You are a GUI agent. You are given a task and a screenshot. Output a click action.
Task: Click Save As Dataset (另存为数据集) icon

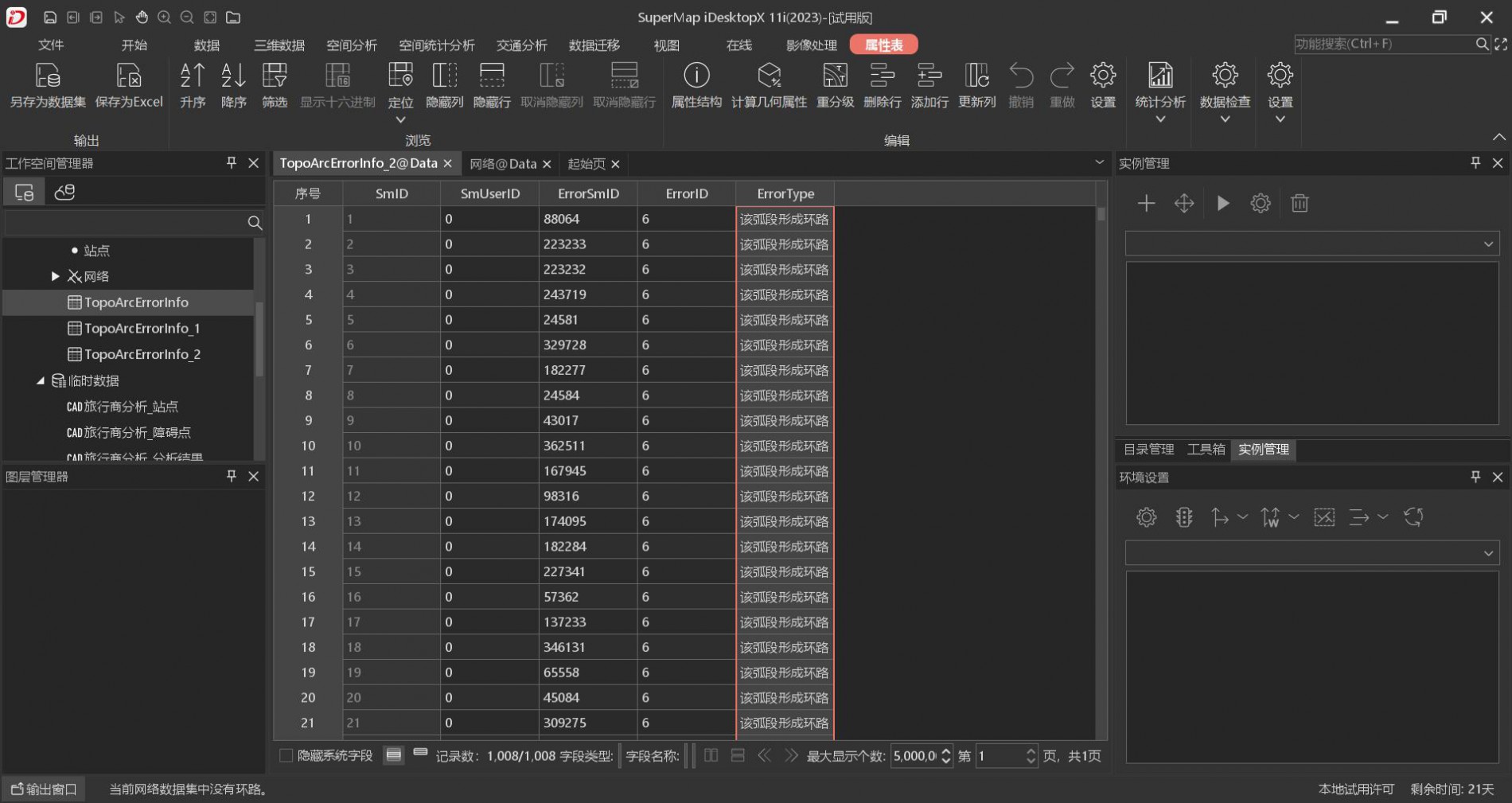[48, 76]
